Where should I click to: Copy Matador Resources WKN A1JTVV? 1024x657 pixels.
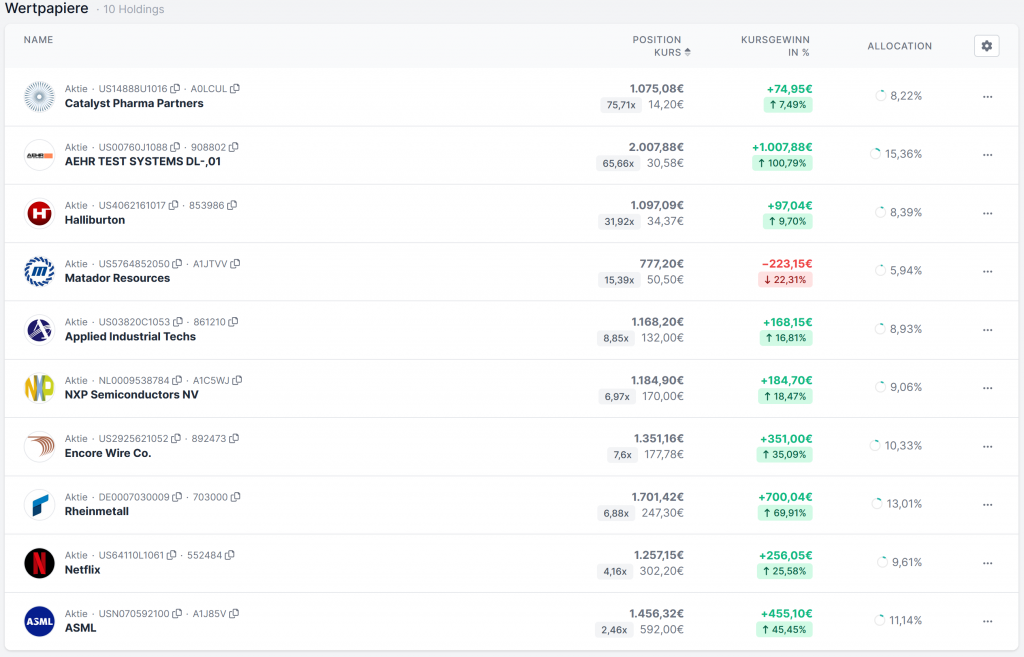[235, 264]
